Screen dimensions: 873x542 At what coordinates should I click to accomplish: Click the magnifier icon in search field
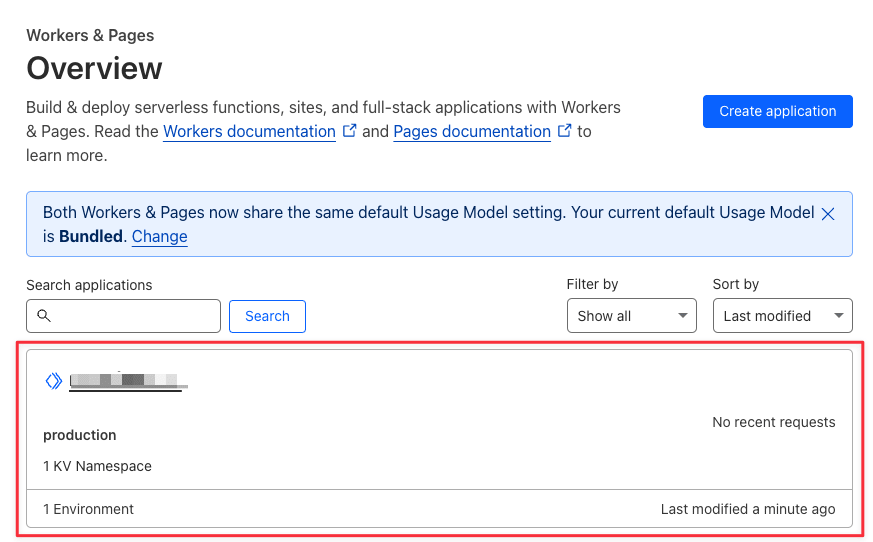44,316
